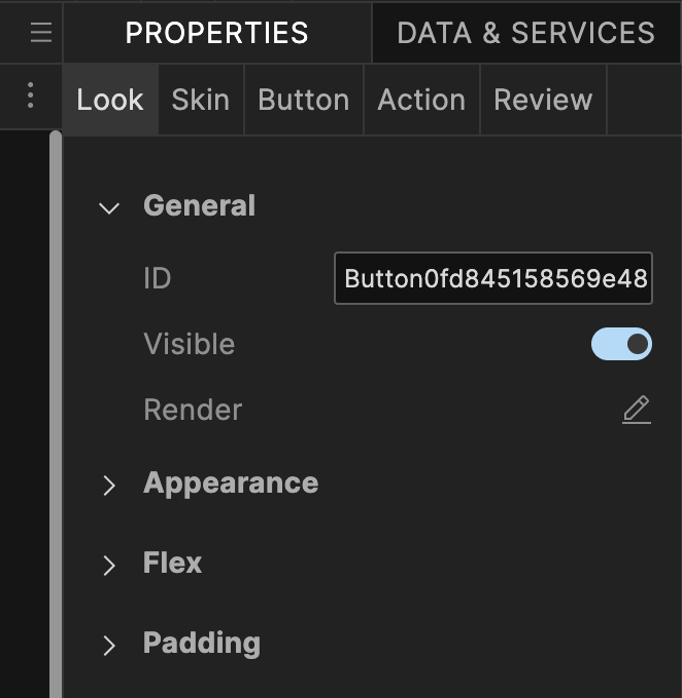Image resolution: width=682 pixels, height=698 pixels.
Task: Switch to the Properties panel tab
Action: coord(216,32)
